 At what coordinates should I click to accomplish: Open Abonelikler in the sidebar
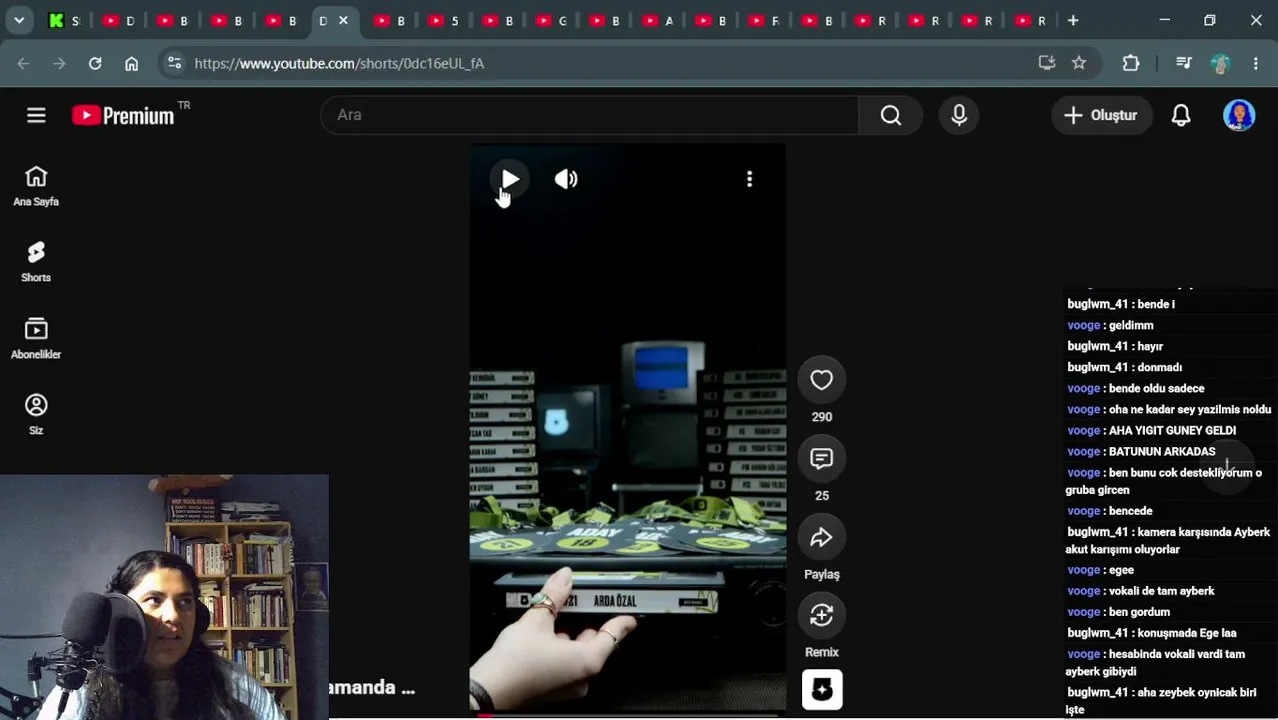pos(36,339)
